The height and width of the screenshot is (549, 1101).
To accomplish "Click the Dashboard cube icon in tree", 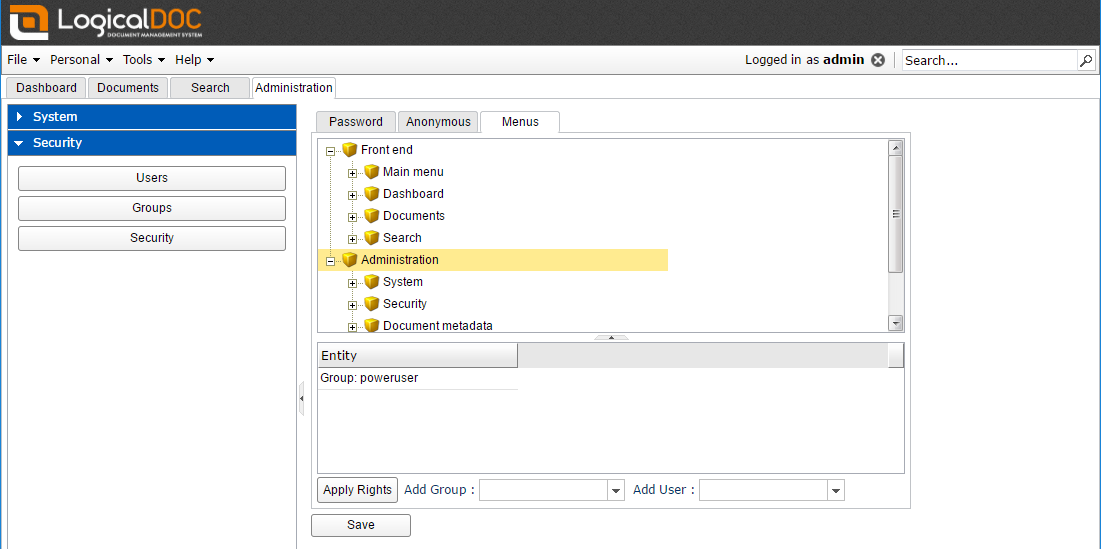I will coord(371,194).
